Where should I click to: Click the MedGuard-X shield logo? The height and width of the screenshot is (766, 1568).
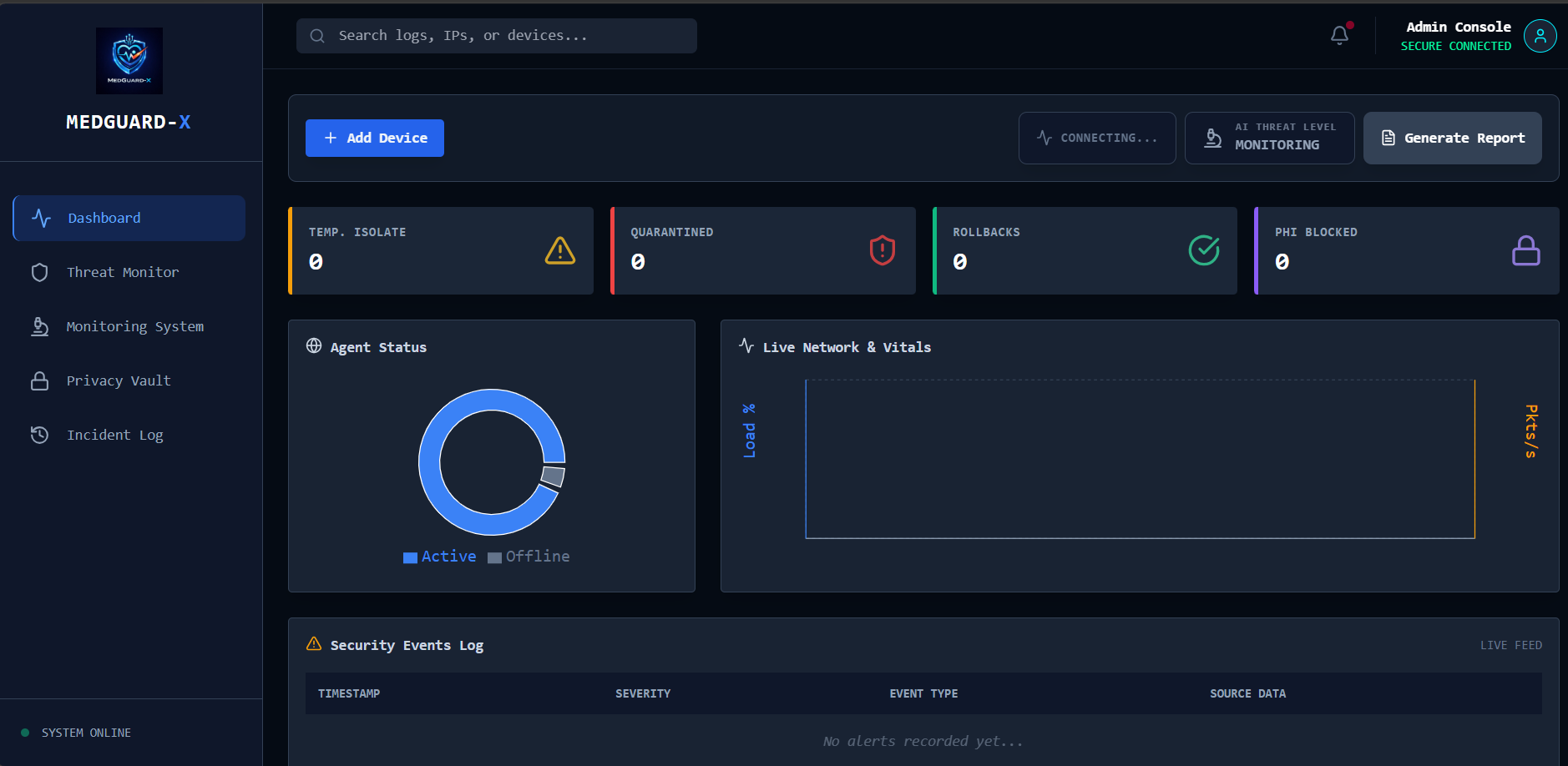tap(129, 60)
